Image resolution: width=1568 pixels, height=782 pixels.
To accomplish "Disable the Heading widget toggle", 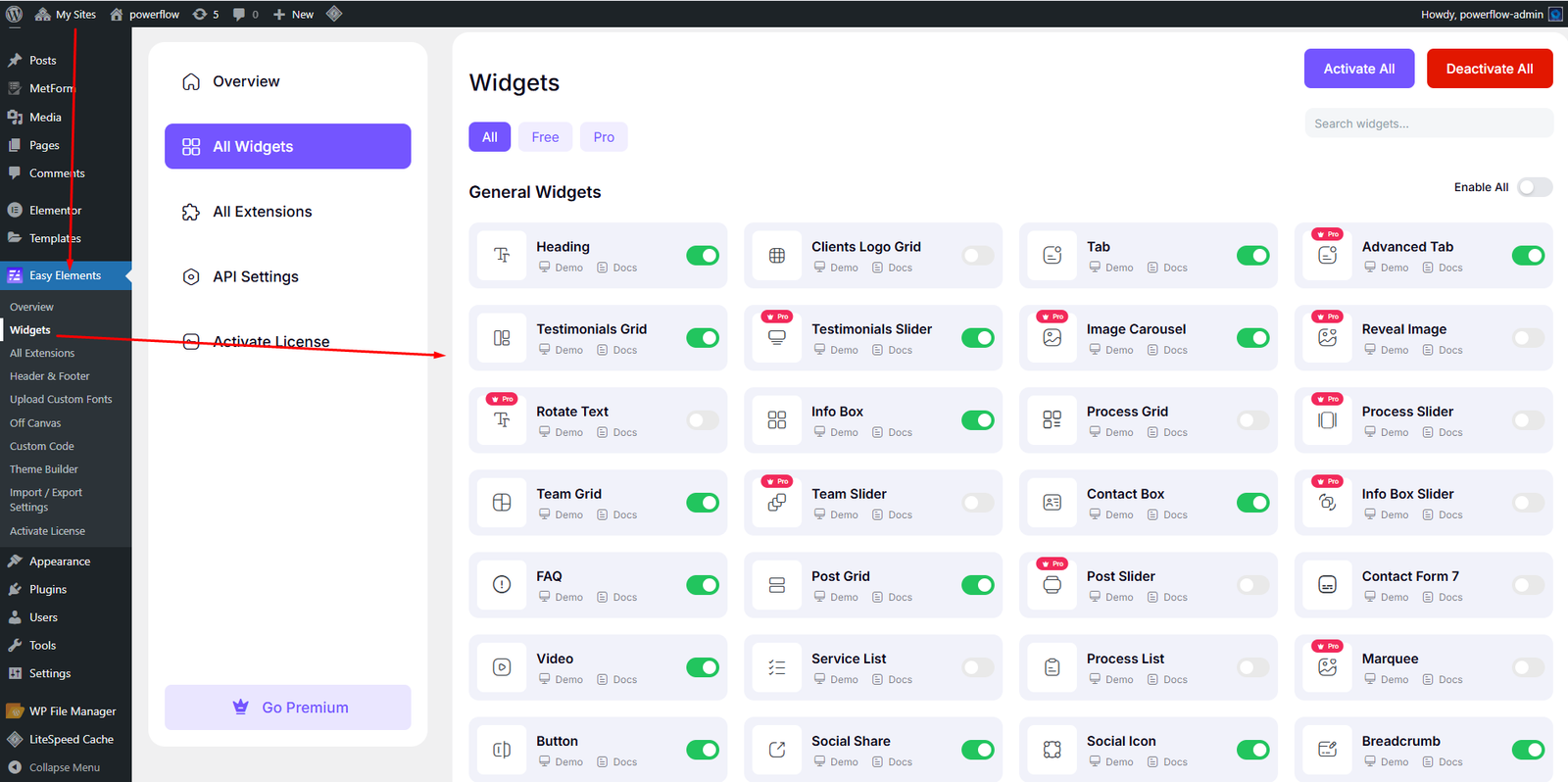I will [703, 256].
